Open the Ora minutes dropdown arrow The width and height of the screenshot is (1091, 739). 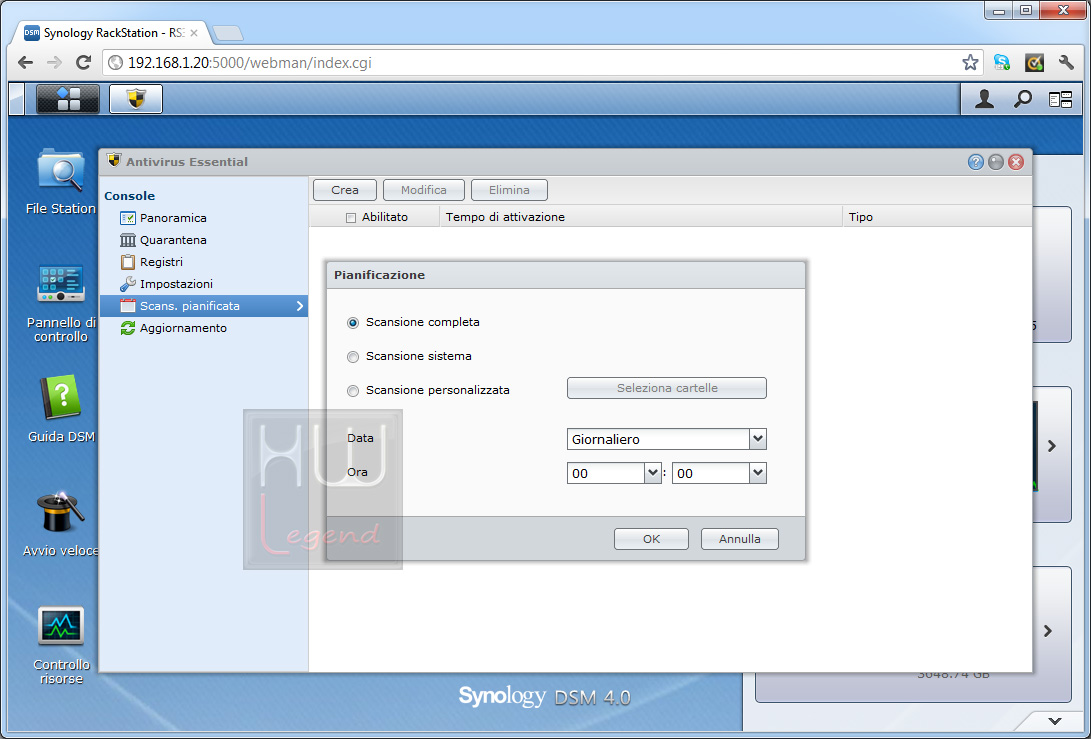click(x=758, y=473)
